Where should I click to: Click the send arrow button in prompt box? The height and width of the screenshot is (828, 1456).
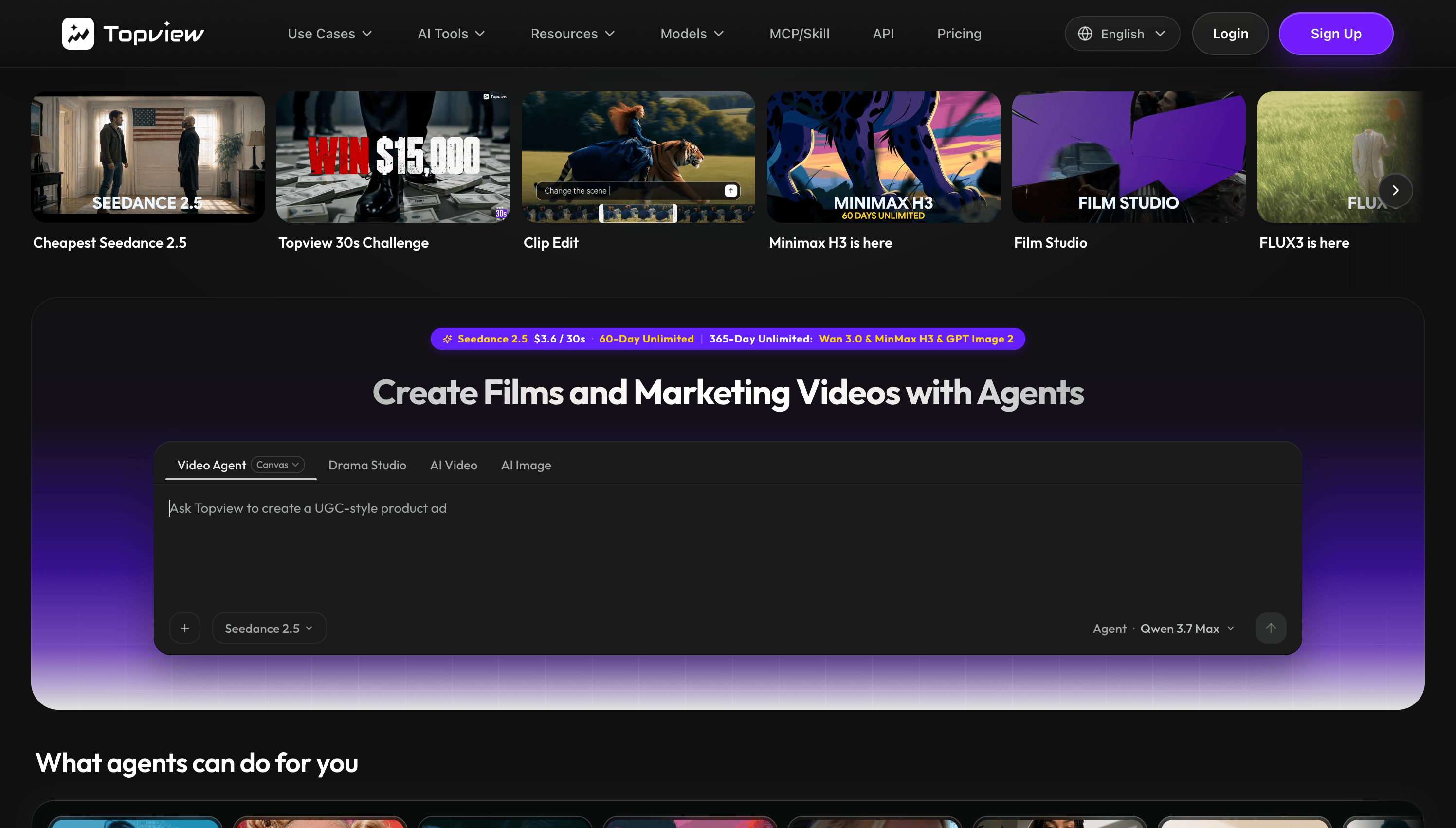(x=1271, y=628)
